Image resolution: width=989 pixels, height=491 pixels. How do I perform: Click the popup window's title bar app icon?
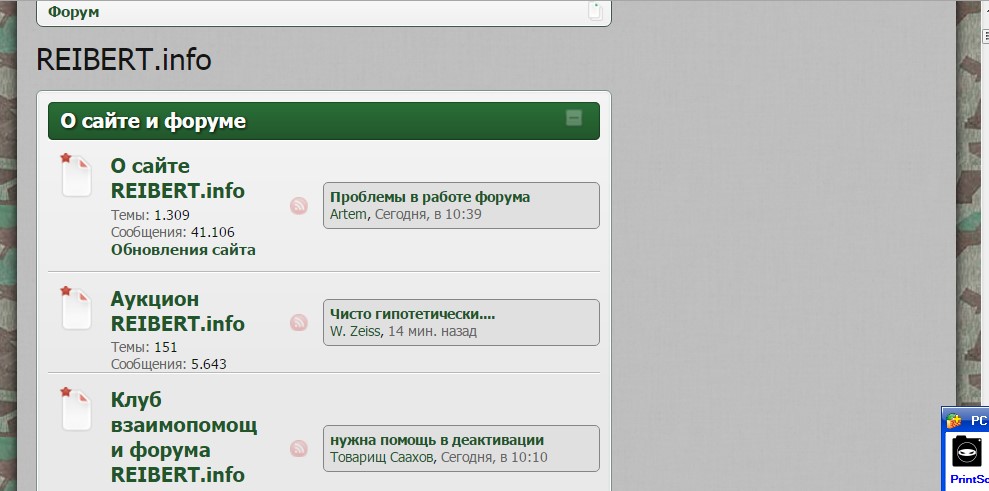(954, 420)
